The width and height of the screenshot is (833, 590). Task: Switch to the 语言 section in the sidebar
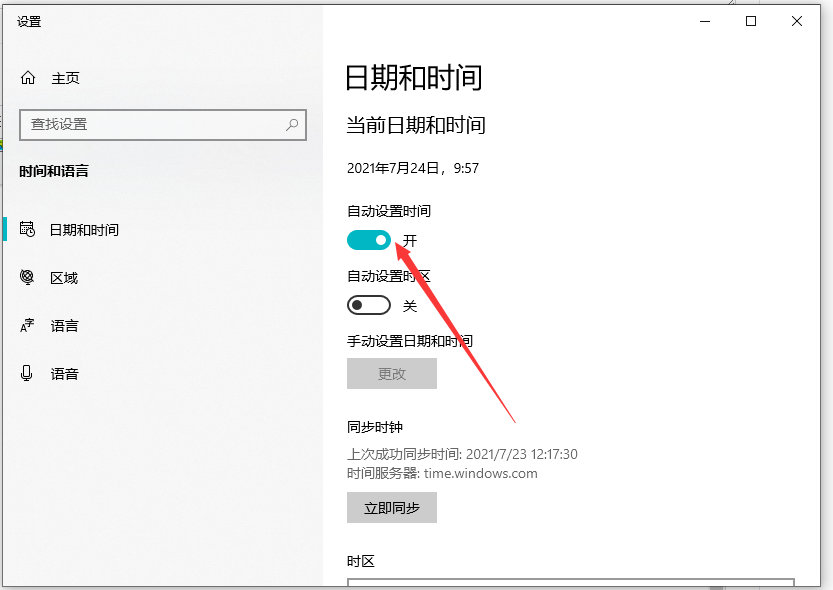click(64, 325)
